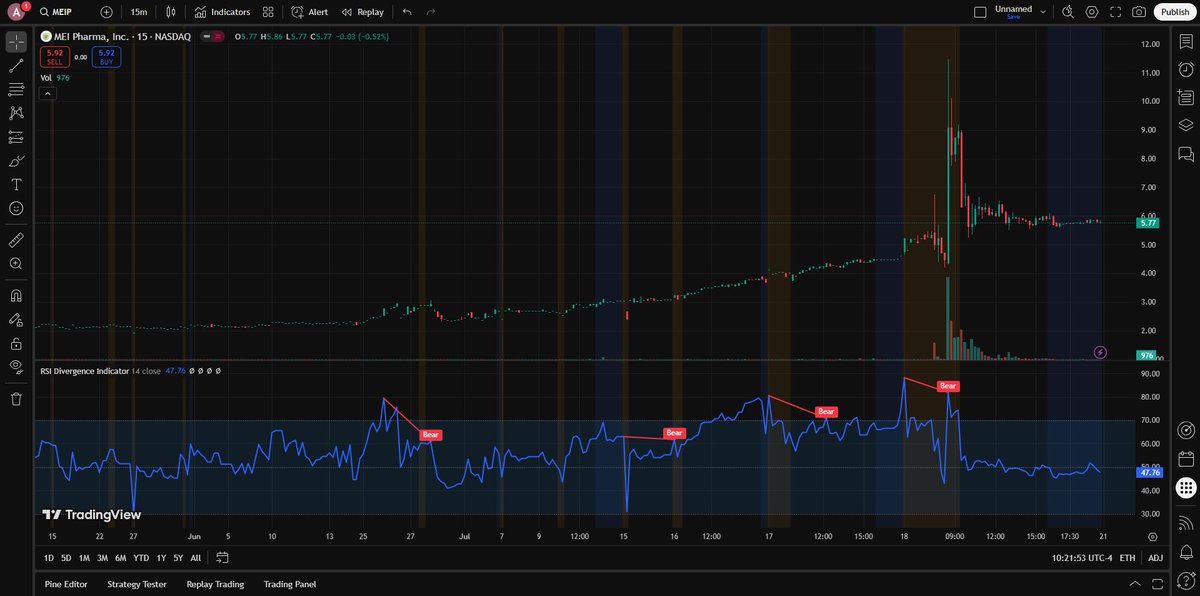
Task: Toggle the ADJ adjusted data option
Action: pos(1155,557)
